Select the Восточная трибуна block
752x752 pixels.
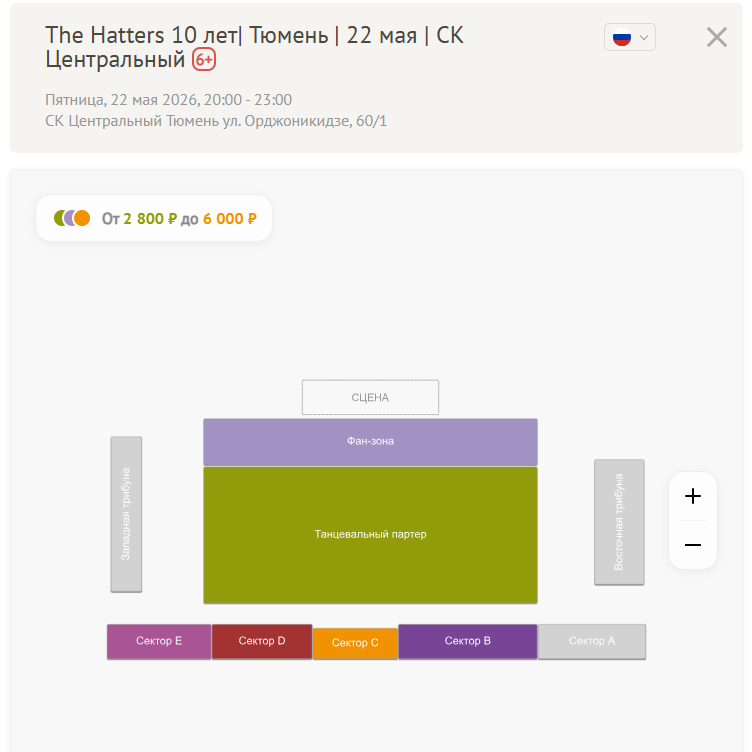(619, 522)
